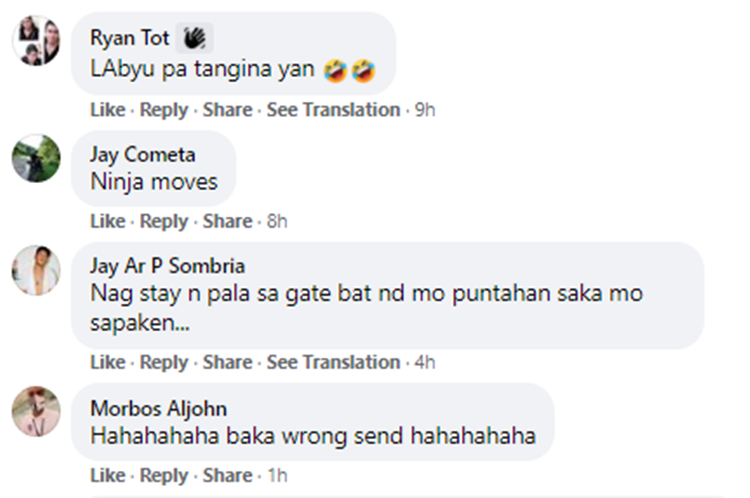Click Jay Cometa's profile avatar
The width and height of the screenshot is (750, 498).
click(x=36, y=159)
